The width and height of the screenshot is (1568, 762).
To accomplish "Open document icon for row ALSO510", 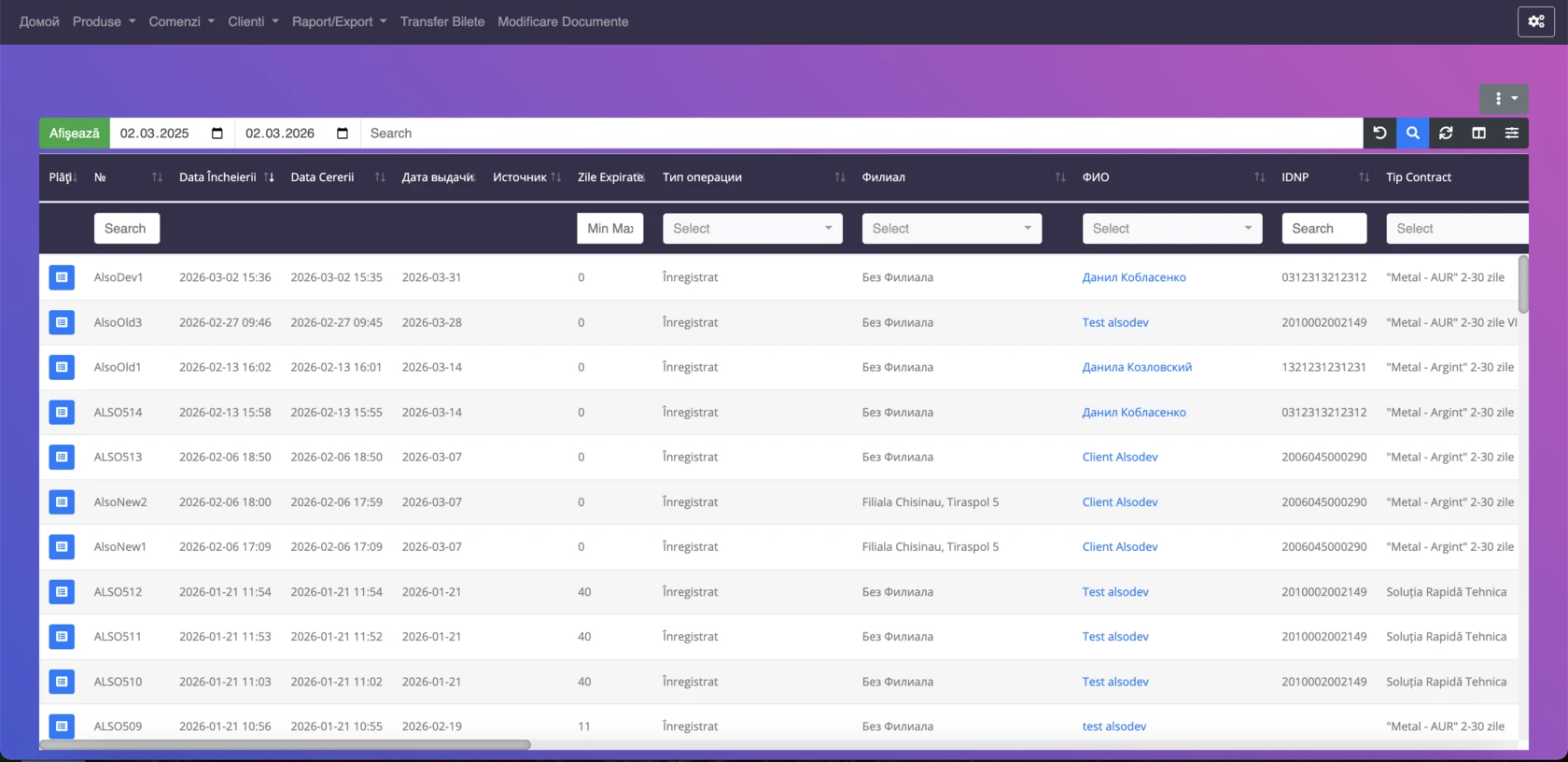I will [62, 682].
